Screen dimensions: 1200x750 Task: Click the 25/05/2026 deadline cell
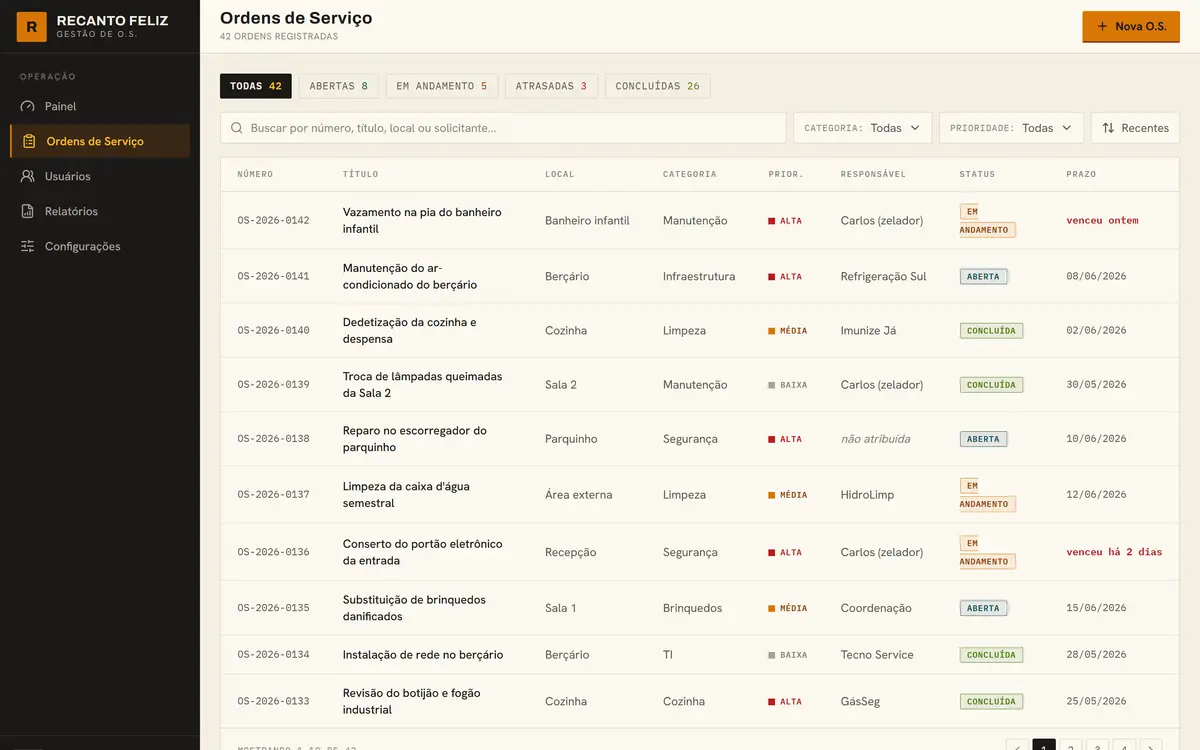pos(1096,702)
